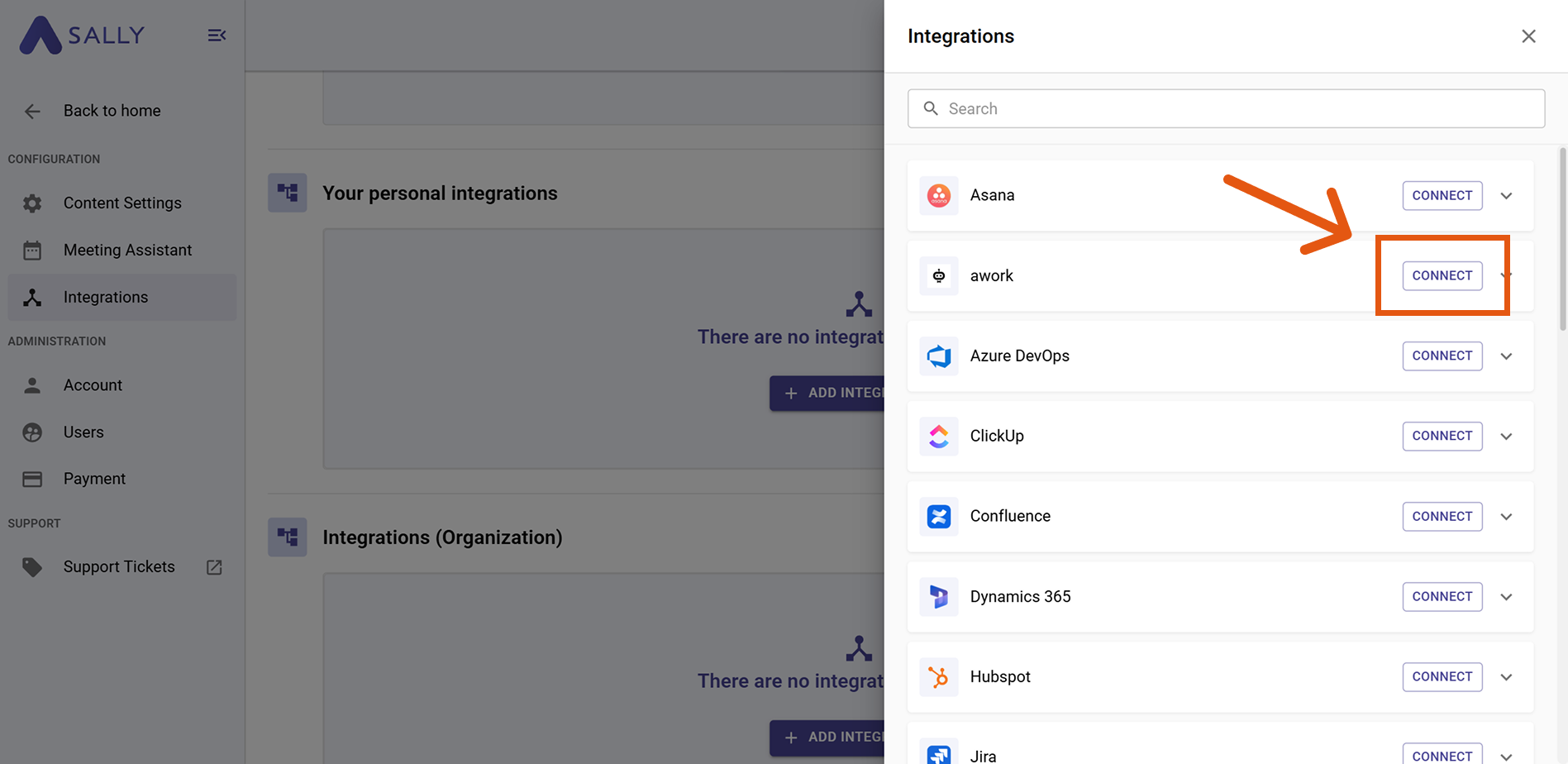This screenshot has height=764, width=1568.
Task: Open the Payment menu item
Action: tap(94, 479)
